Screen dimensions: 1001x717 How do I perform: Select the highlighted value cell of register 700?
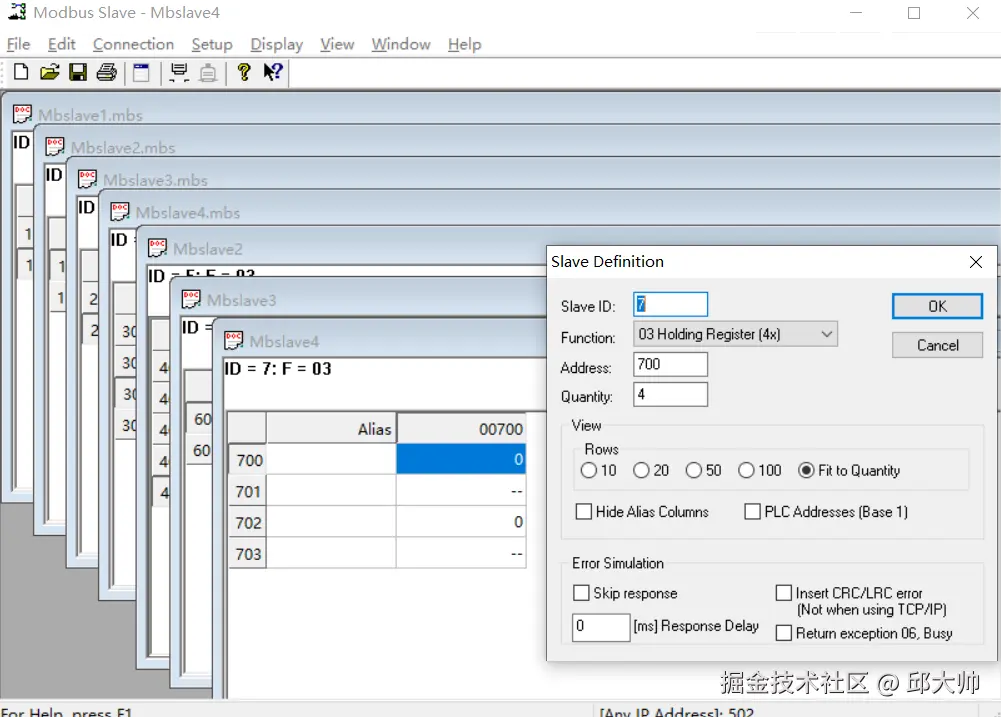click(x=461, y=459)
